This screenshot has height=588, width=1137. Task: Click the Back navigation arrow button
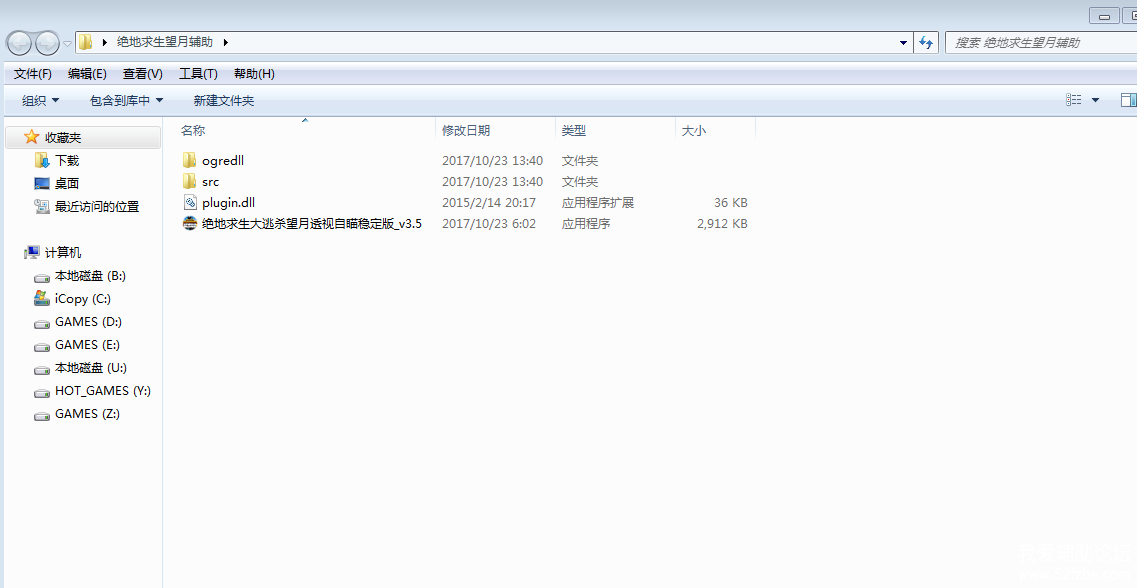tap(20, 43)
